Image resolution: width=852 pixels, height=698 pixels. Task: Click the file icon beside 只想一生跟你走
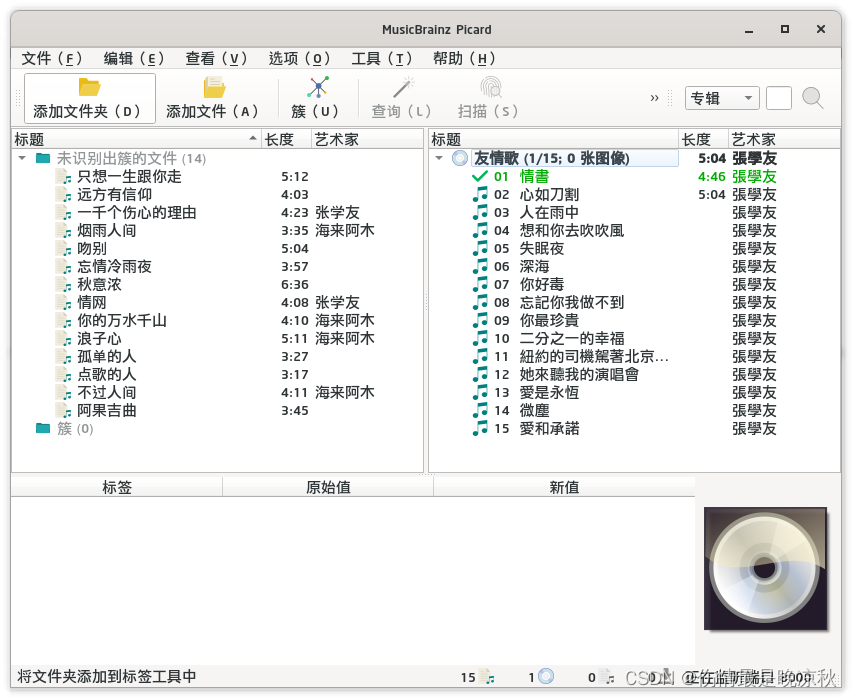pyautogui.click(x=64, y=176)
